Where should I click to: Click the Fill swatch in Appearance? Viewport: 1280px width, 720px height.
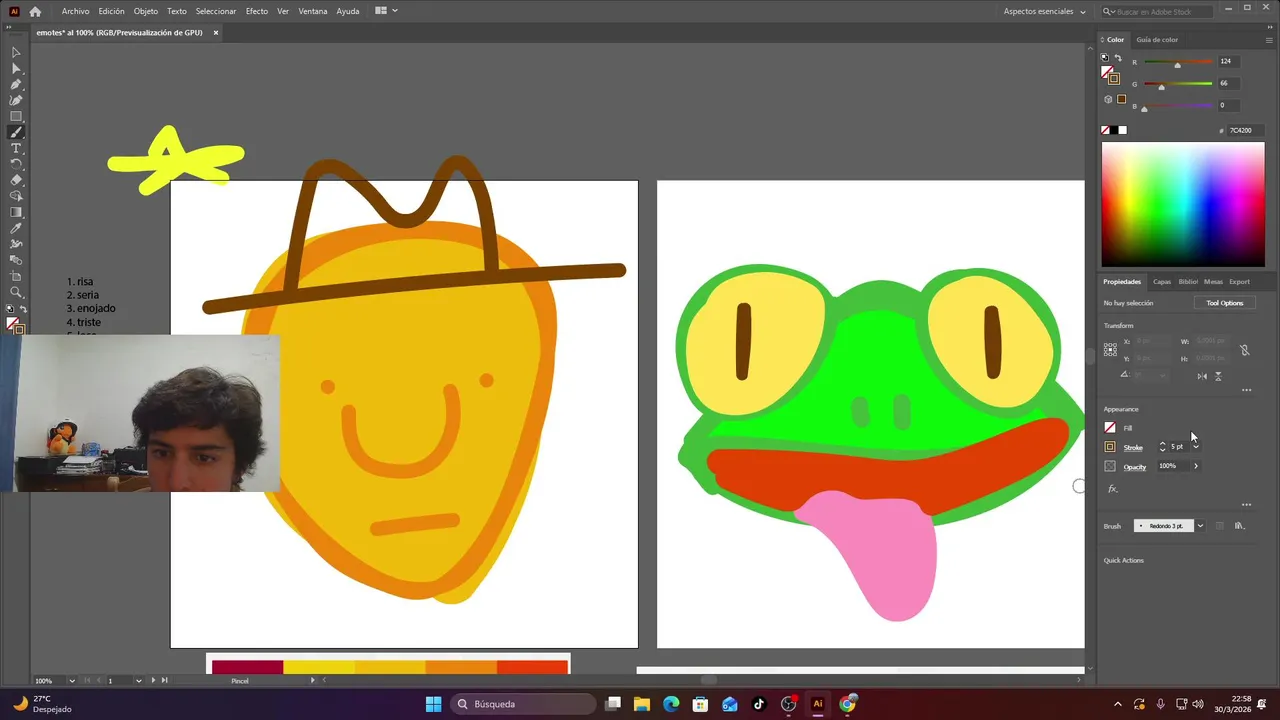(x=1110, y=428)
